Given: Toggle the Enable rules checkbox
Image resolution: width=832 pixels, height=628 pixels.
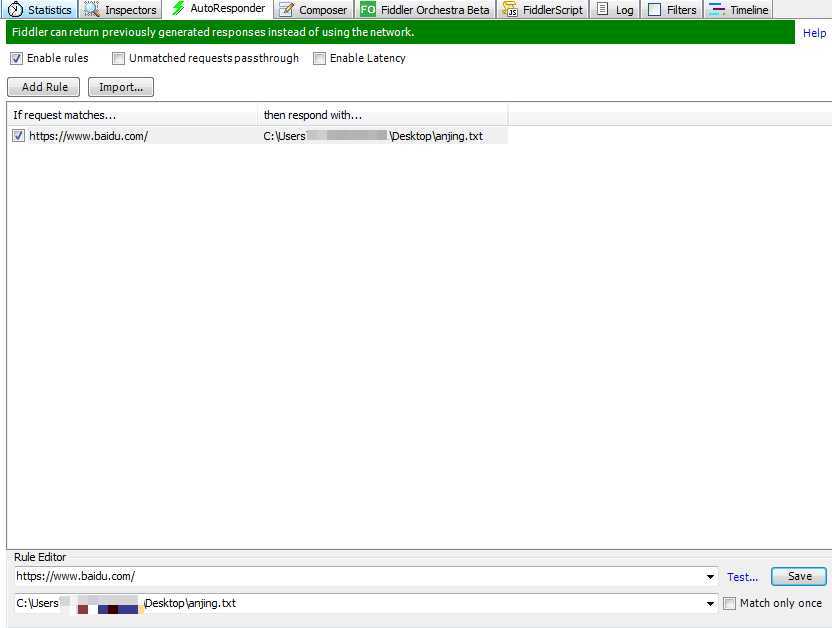Looking at the screenshot, I should (16, 58).
